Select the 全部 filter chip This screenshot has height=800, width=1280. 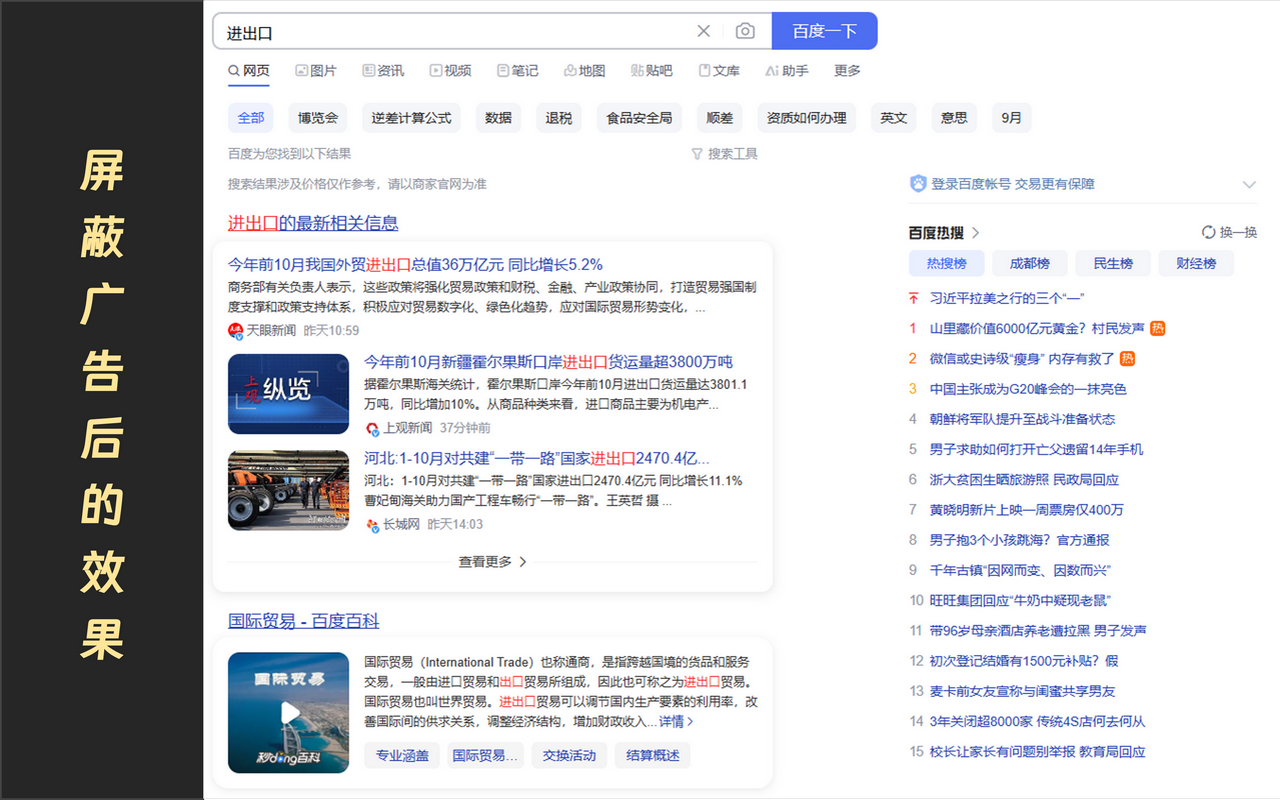(250, 117)
